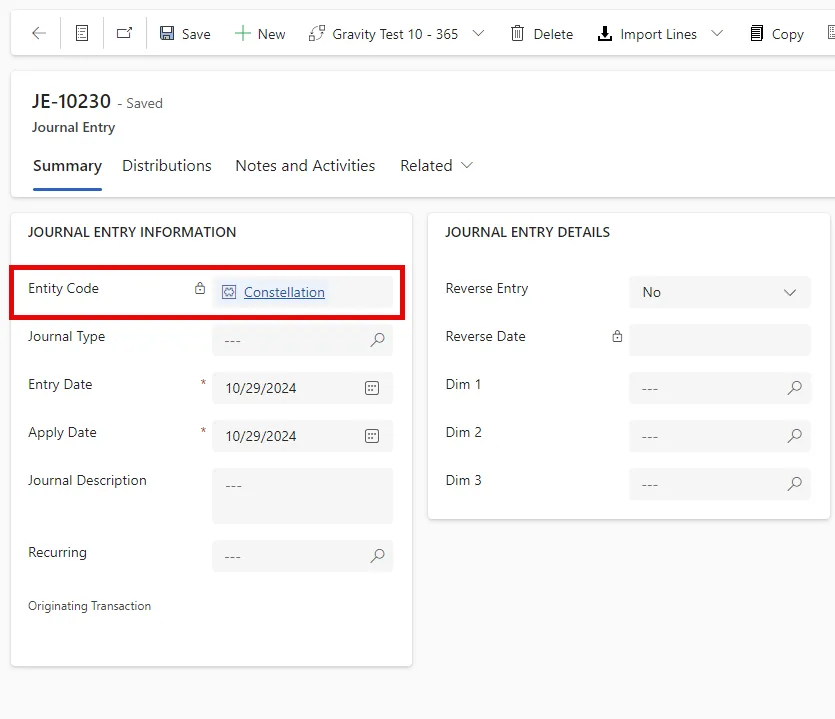Create a New journal entry

(260, 34)
